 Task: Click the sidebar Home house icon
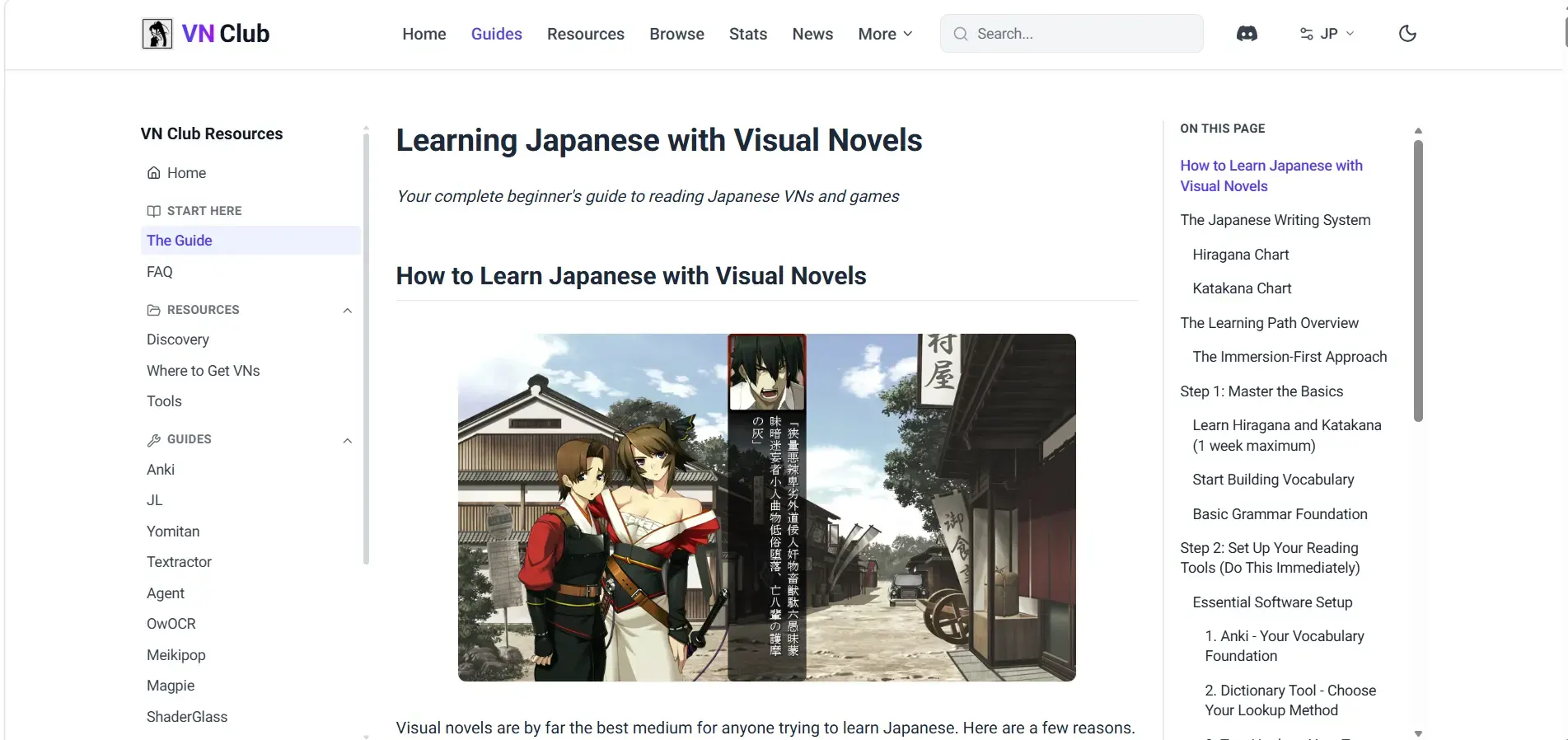tap(153, 173)
